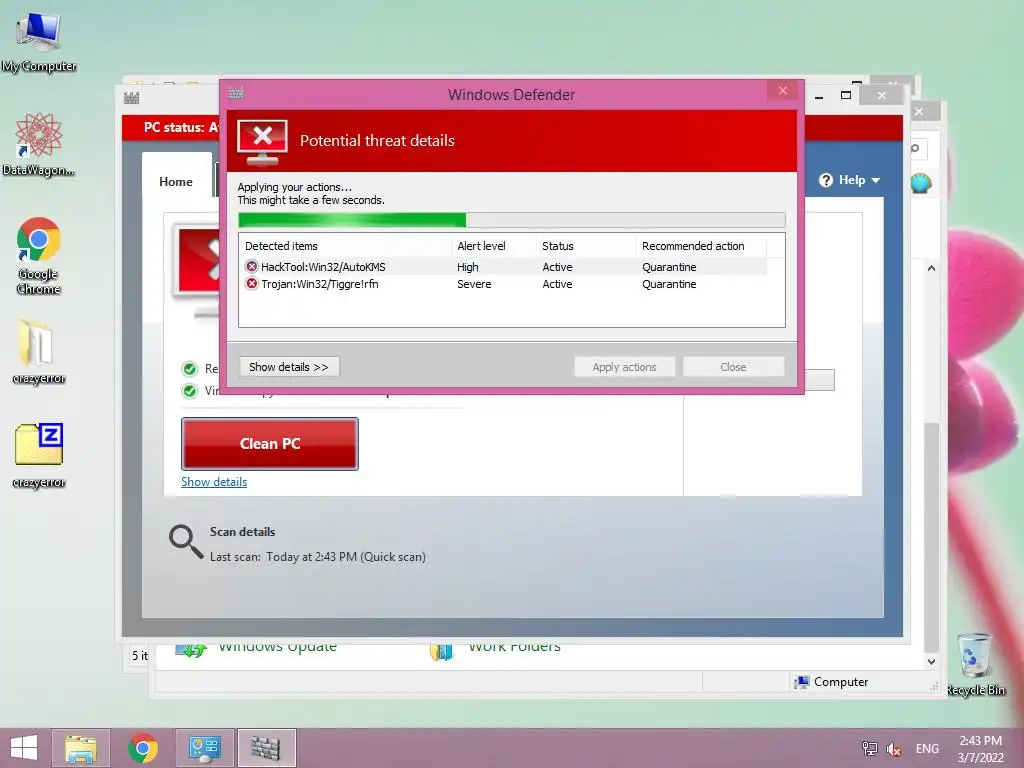Screen dimensions: 1024x768
Task: Click the Close button in dialog
Action: coord(733,367)
